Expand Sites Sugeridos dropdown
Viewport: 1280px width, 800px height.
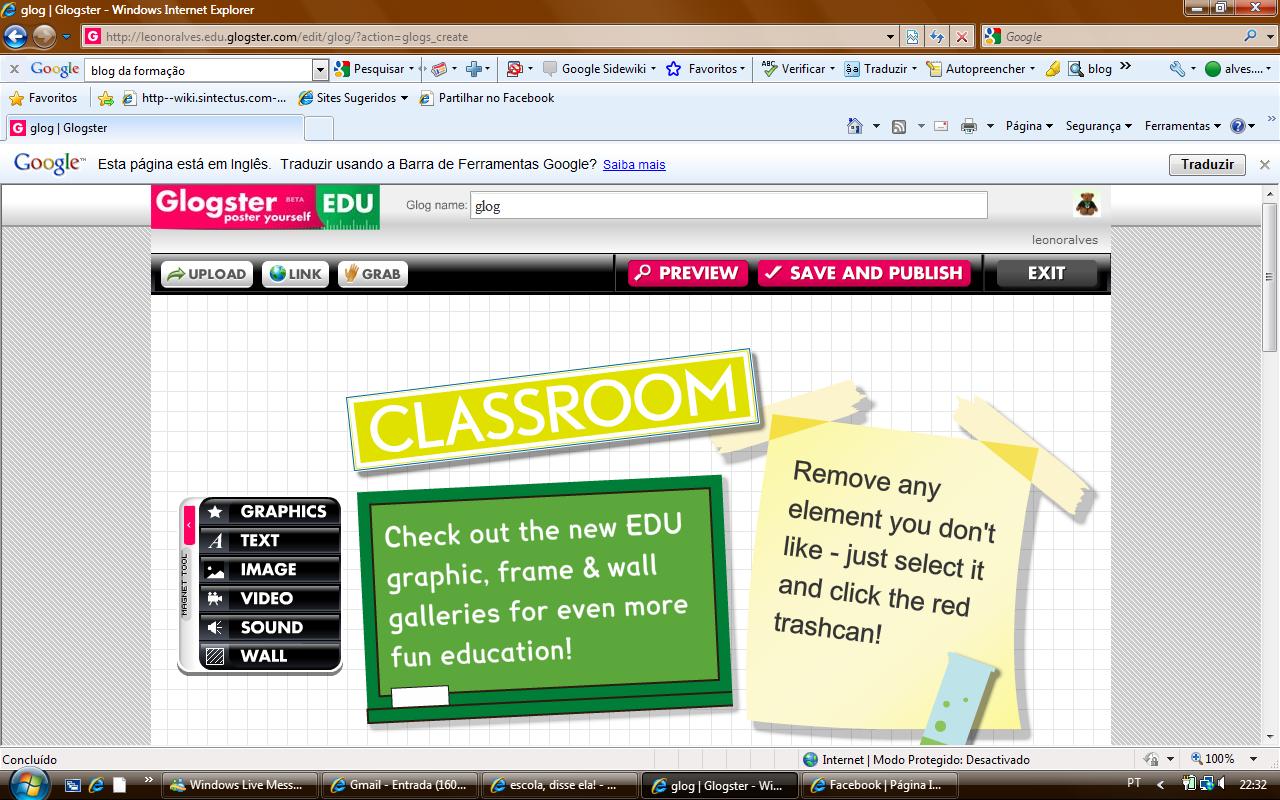[404, 98]
